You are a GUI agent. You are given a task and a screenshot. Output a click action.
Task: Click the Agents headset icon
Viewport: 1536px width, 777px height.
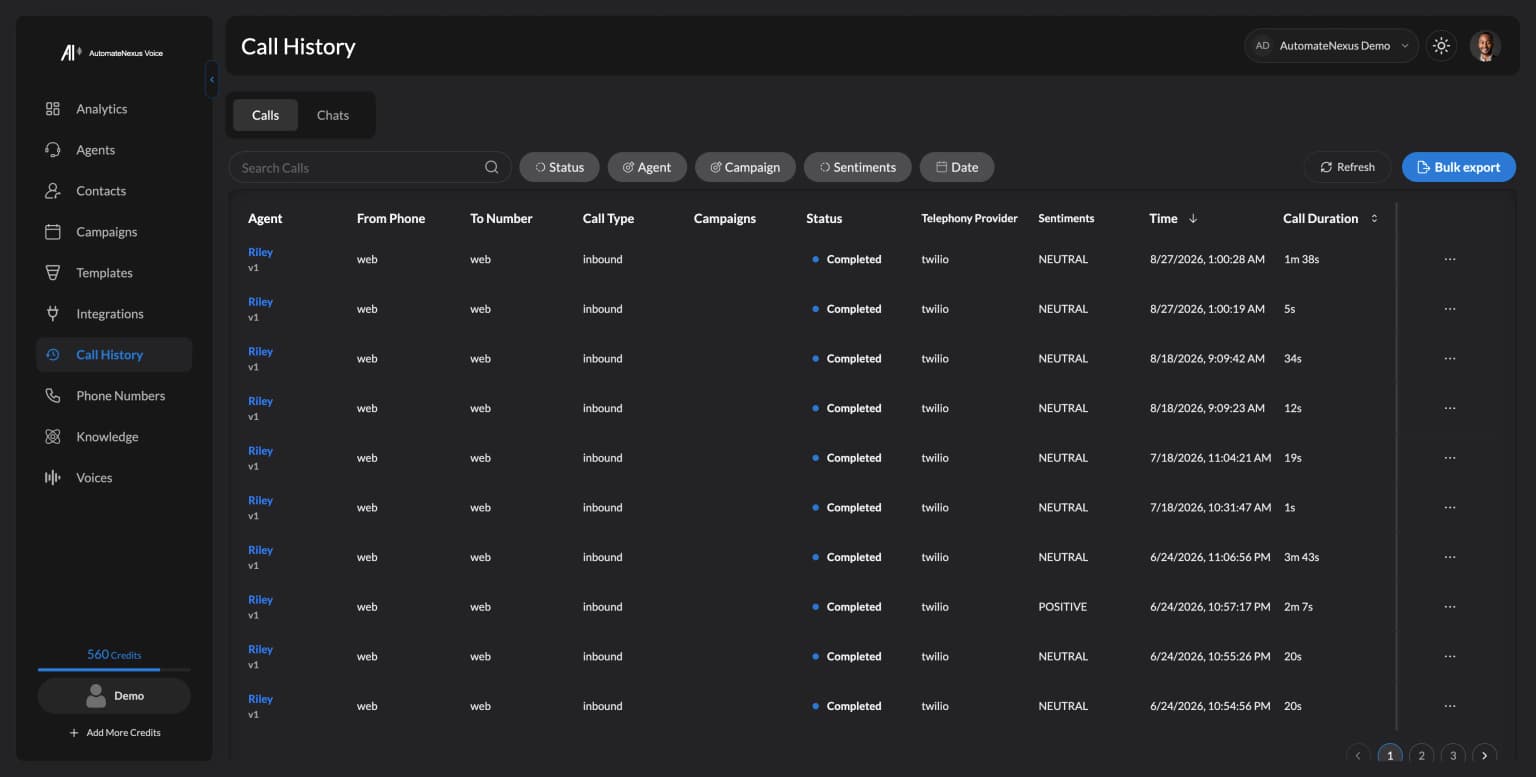click(x=53, y=150)
